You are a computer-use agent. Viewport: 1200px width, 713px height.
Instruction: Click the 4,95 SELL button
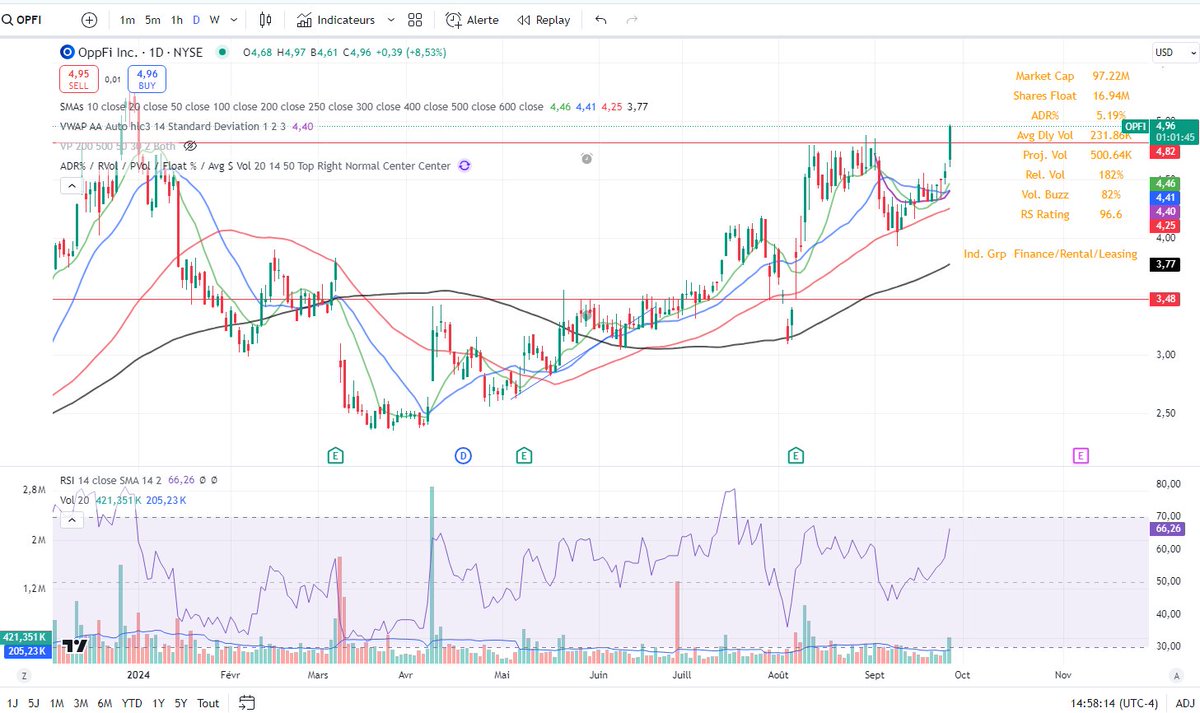78,79
